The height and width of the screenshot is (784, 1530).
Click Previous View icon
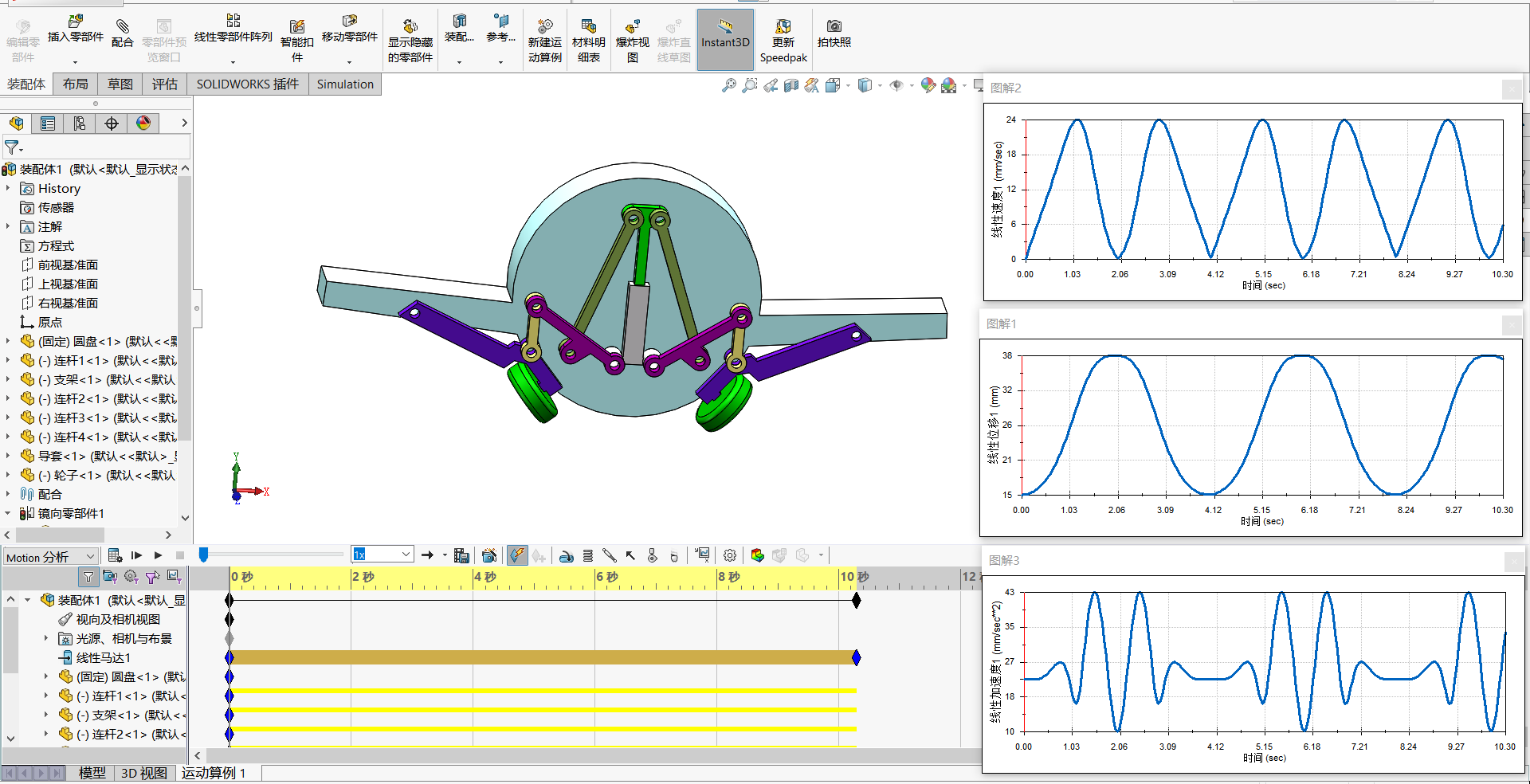click(770, 85)
